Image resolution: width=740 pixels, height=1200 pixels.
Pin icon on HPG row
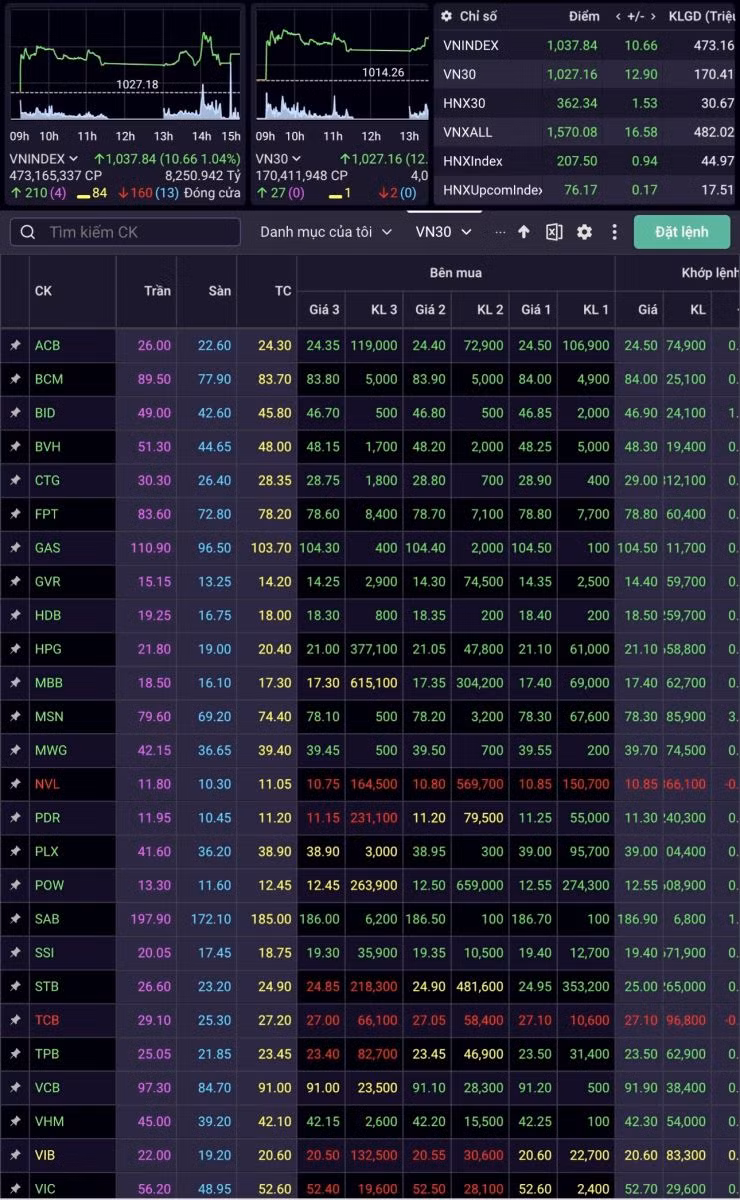click(x=15, y=649)
